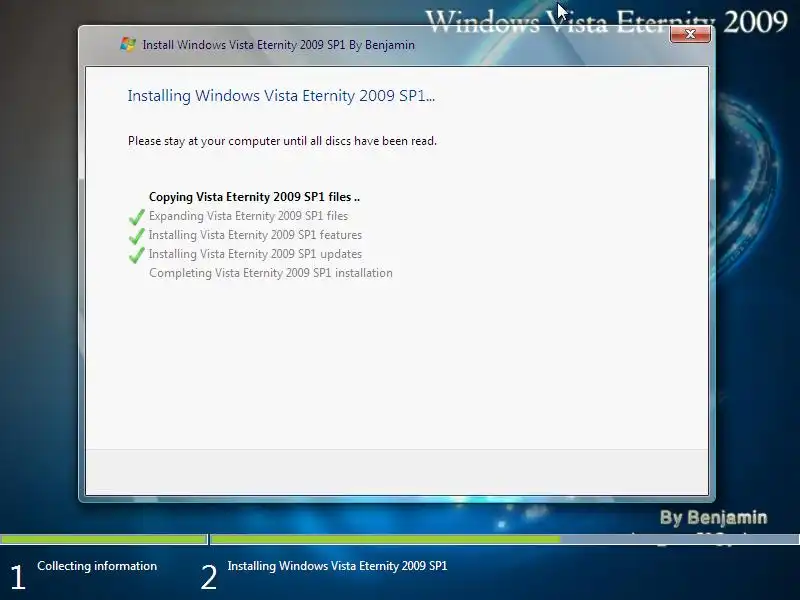Viewport: 800px width, 600px height.
Task: Click the checkmark next to Installing features
Action: (x=137, y=236)
